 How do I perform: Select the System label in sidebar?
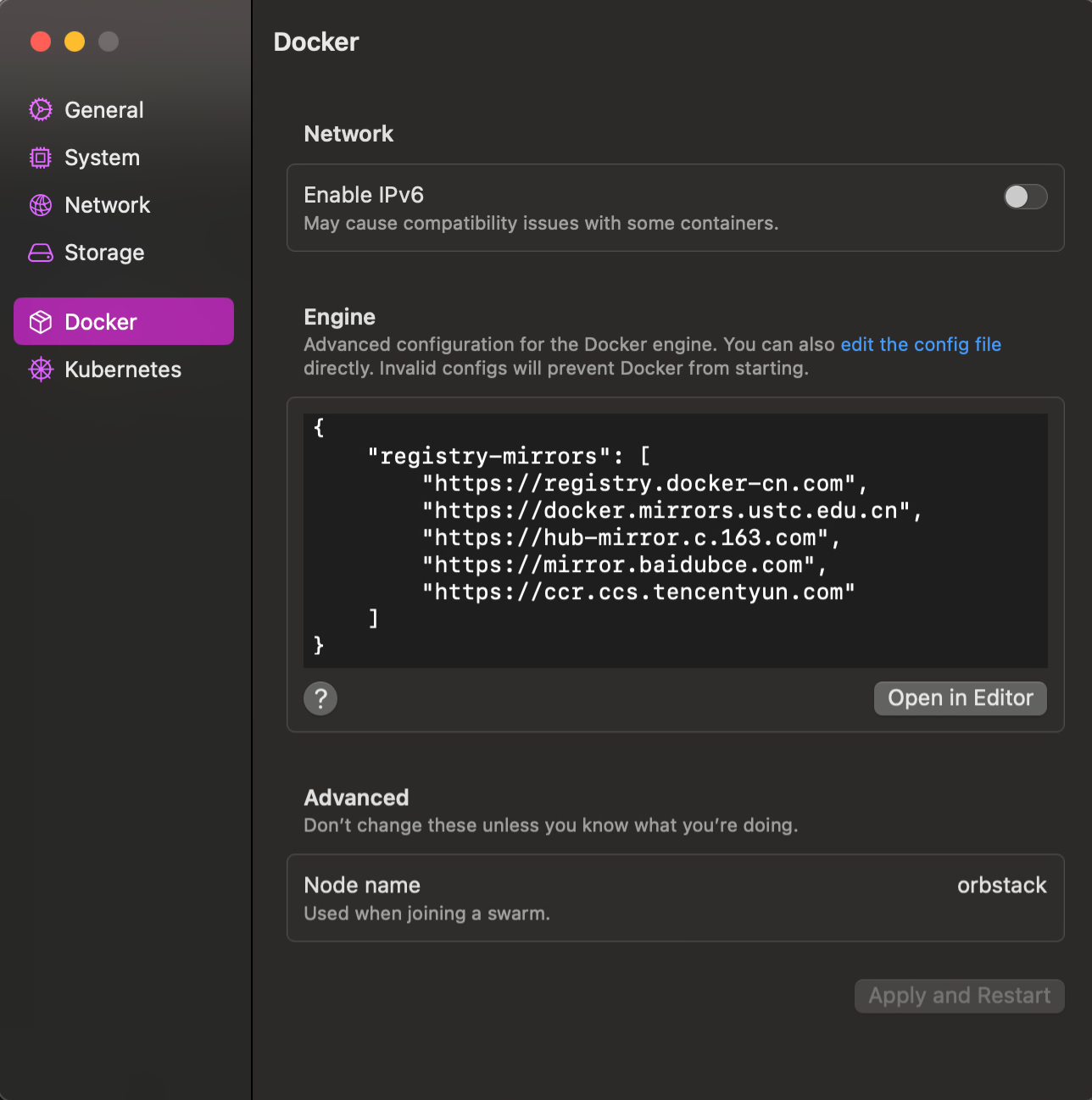tap(102, 158)
